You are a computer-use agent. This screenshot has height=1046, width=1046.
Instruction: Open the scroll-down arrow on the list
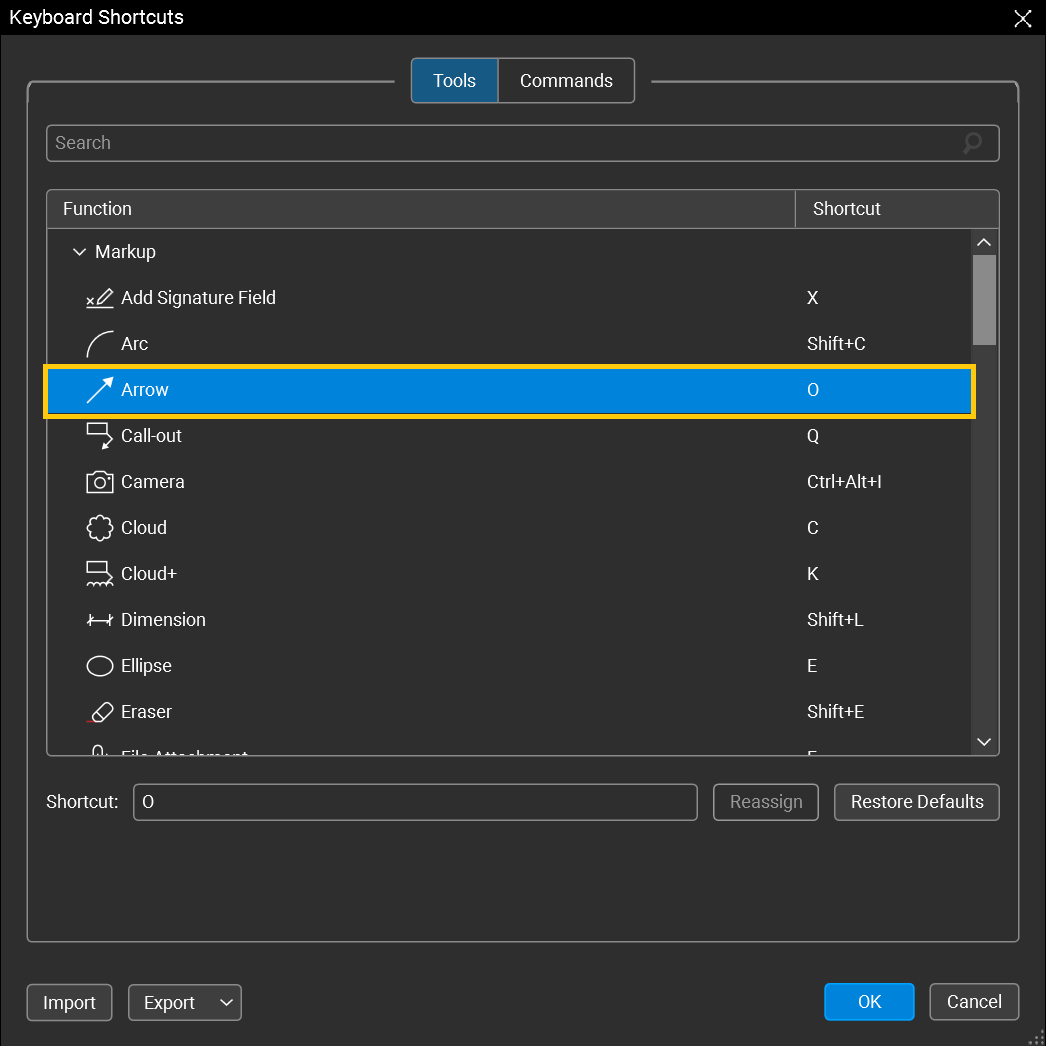point(984,742)
